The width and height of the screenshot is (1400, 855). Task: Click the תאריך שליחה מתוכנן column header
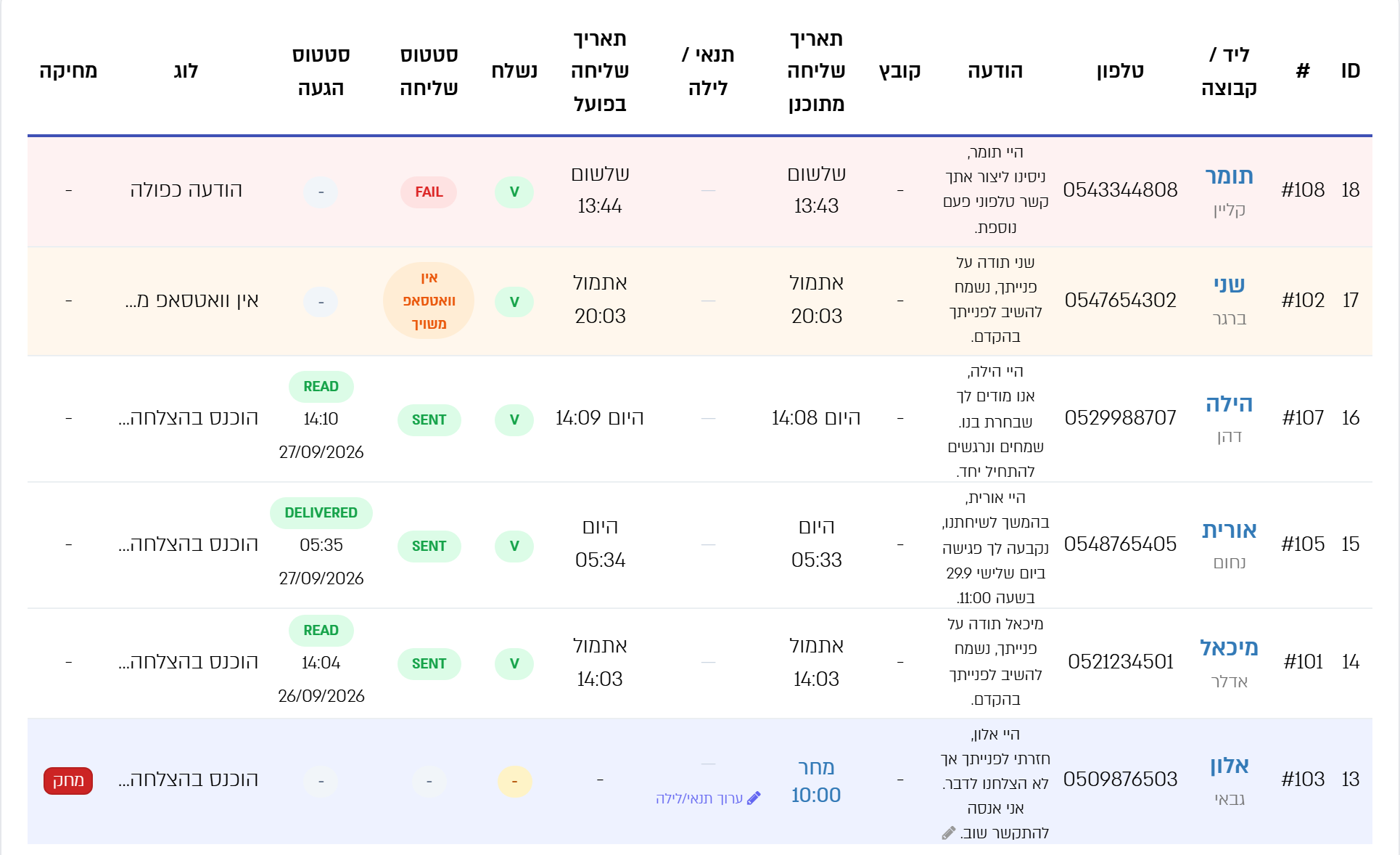(x=816, y=71)
